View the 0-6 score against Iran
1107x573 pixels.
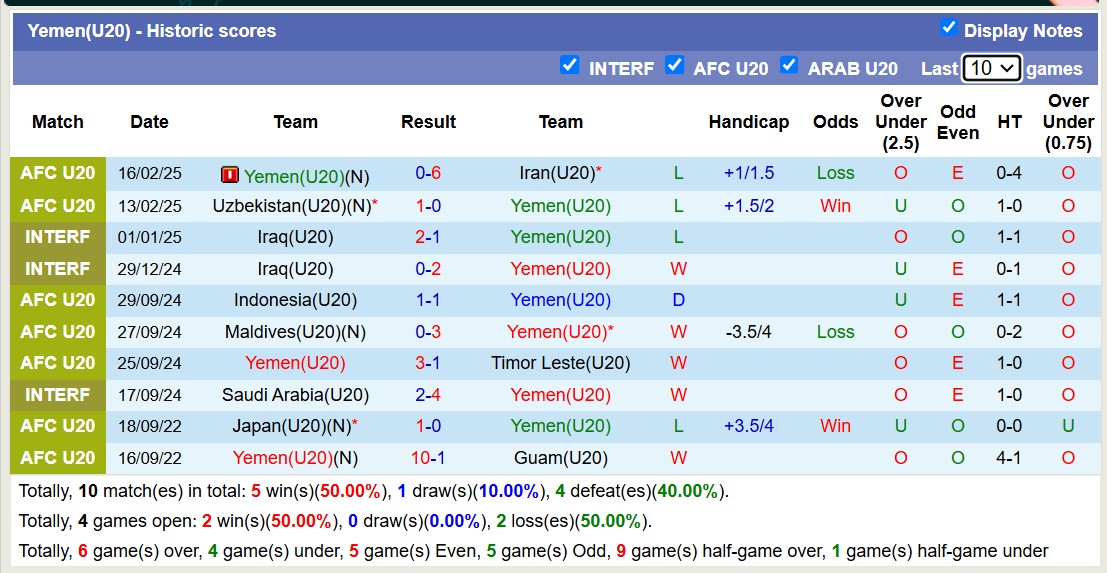coord(428,173)
